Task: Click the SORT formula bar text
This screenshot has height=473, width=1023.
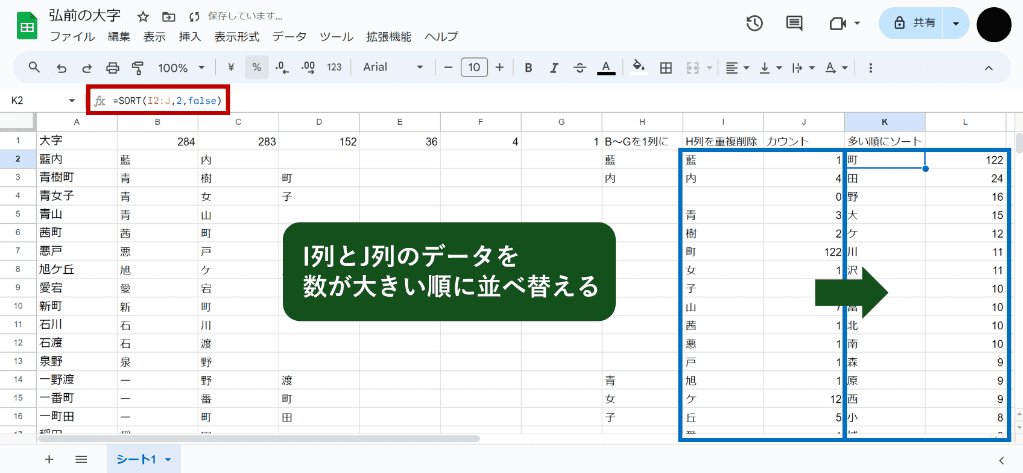Action: [167, 100]
